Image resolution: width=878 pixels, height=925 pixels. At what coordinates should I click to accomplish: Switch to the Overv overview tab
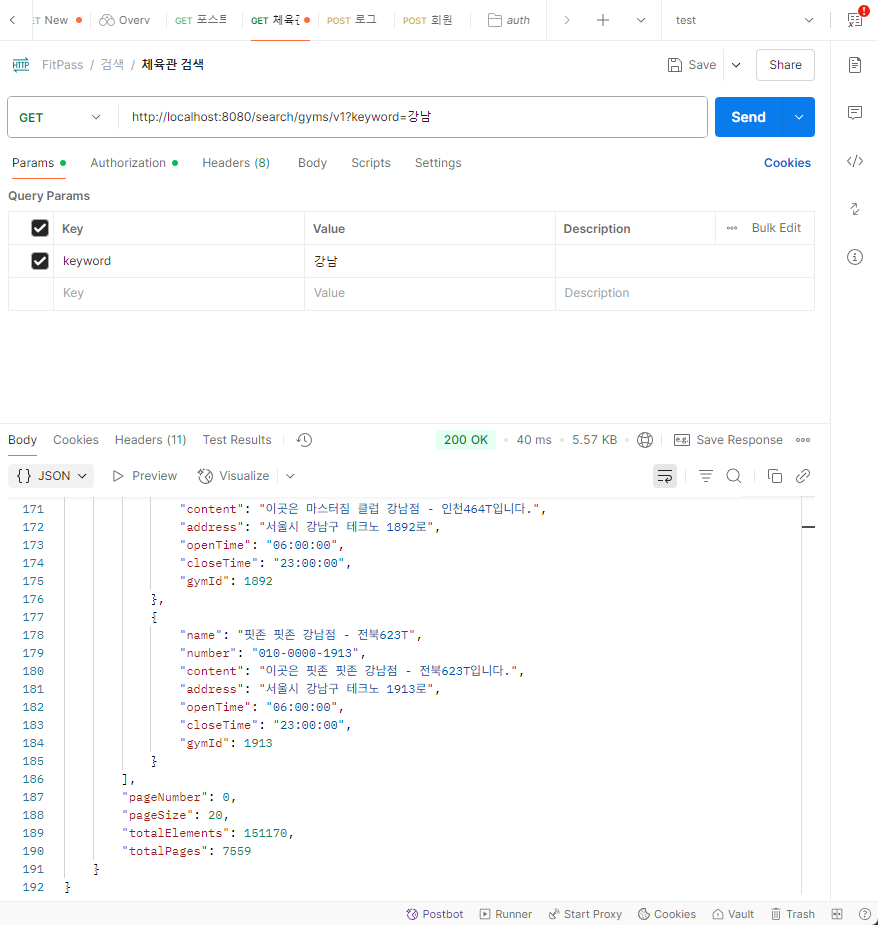pyautogui.click(x=125, y=20)
